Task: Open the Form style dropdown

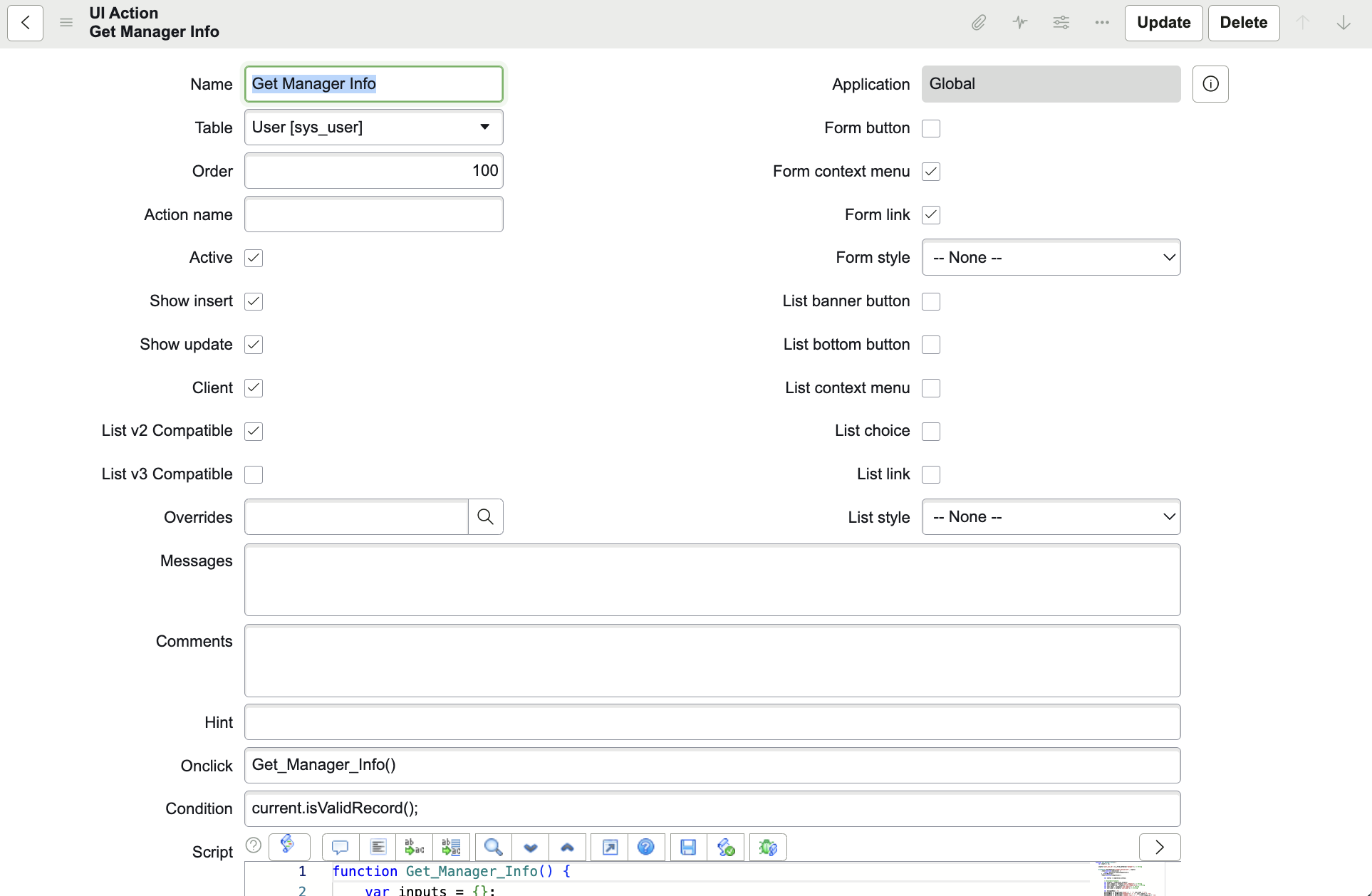Action: click(x=1051, y=257)
